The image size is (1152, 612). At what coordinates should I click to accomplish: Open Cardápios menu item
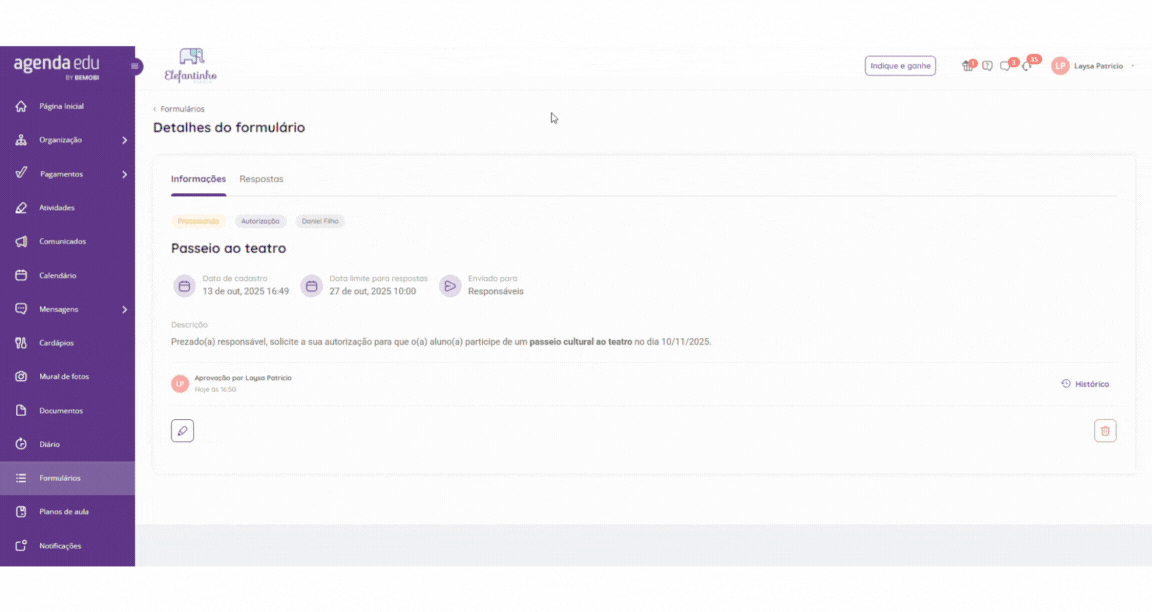pos(68,343)
